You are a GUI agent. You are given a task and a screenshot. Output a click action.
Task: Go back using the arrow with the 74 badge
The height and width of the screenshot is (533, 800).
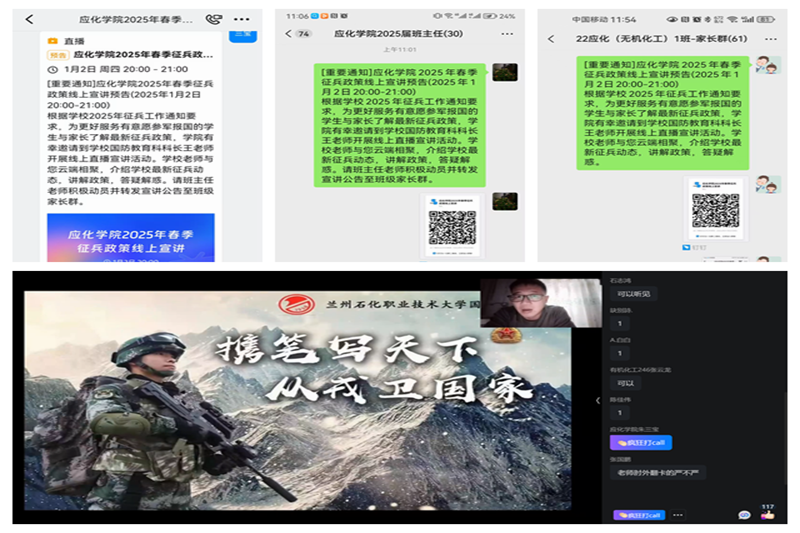click(295, 33)
